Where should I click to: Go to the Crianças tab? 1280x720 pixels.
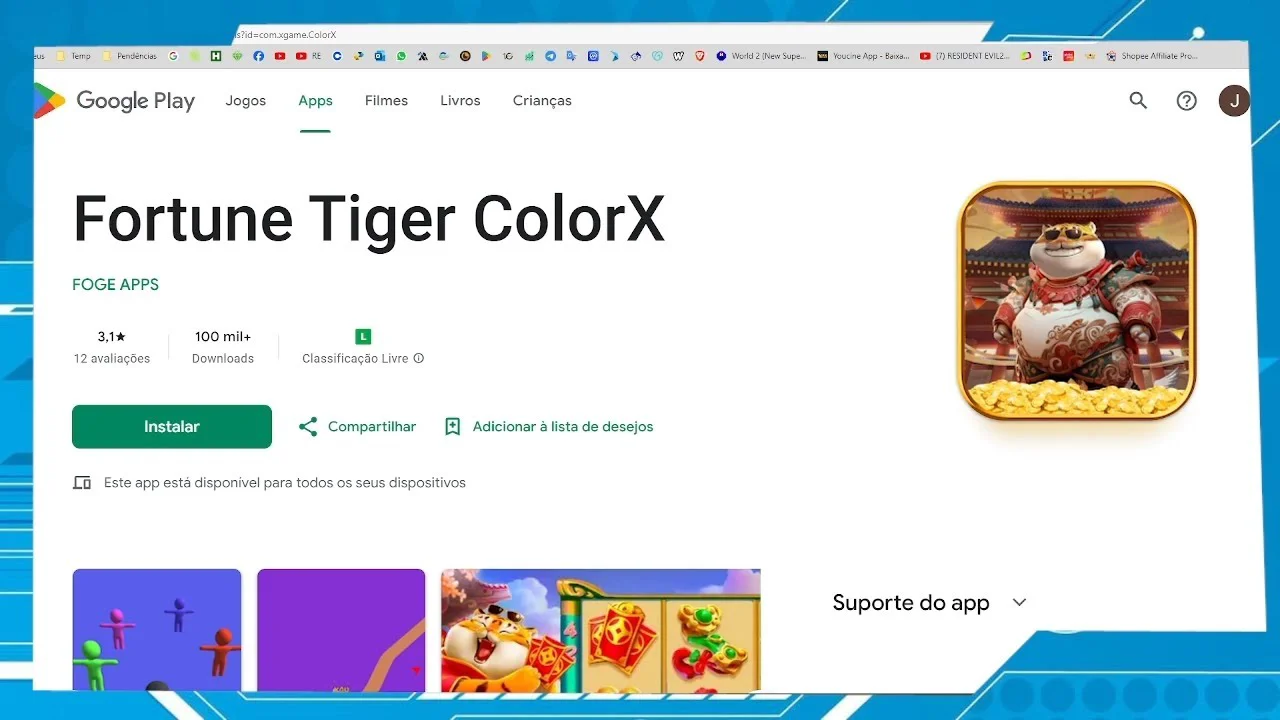coord(542,100)
